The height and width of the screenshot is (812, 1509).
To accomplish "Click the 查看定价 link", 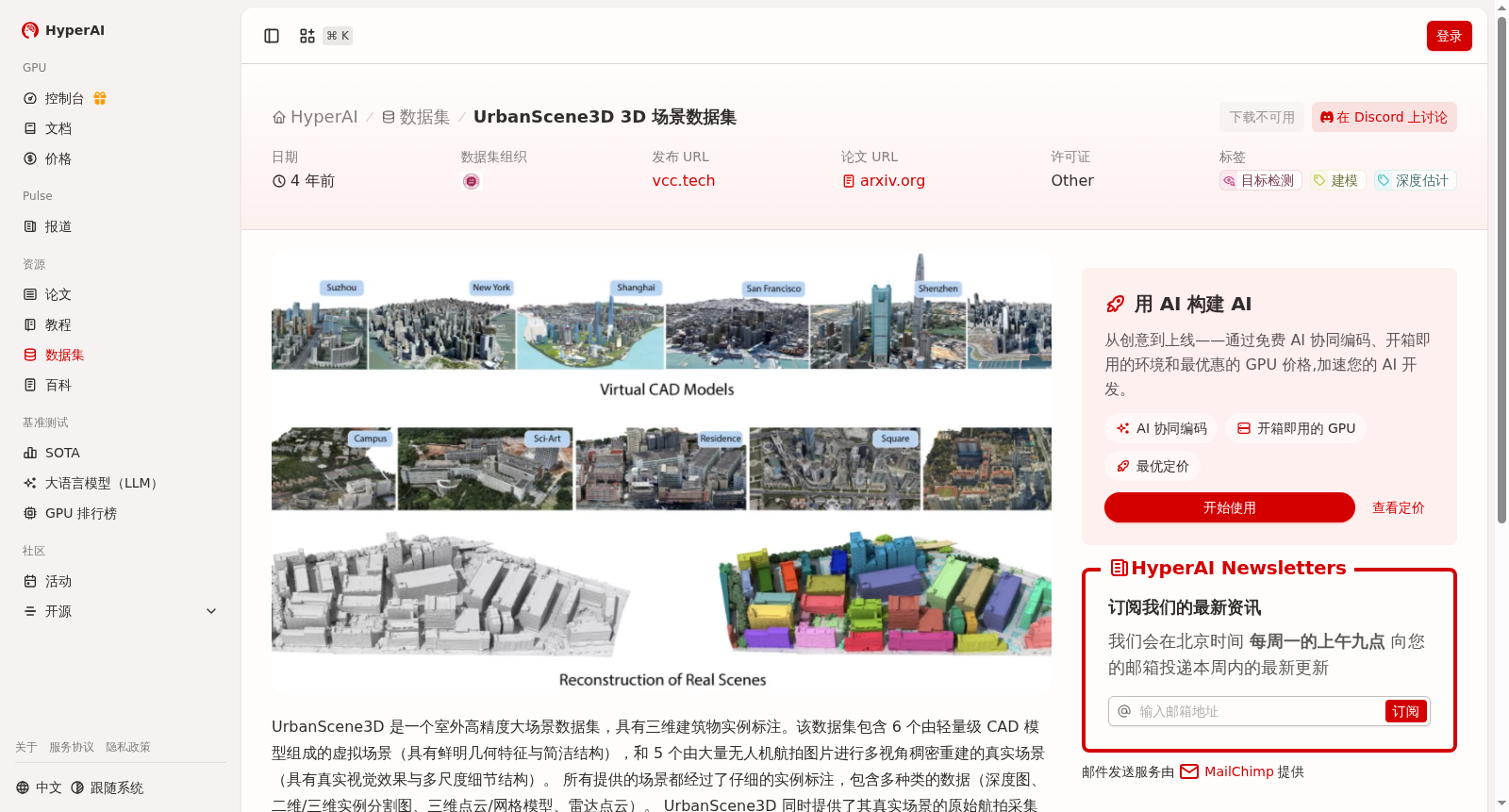I will 1398,507.
